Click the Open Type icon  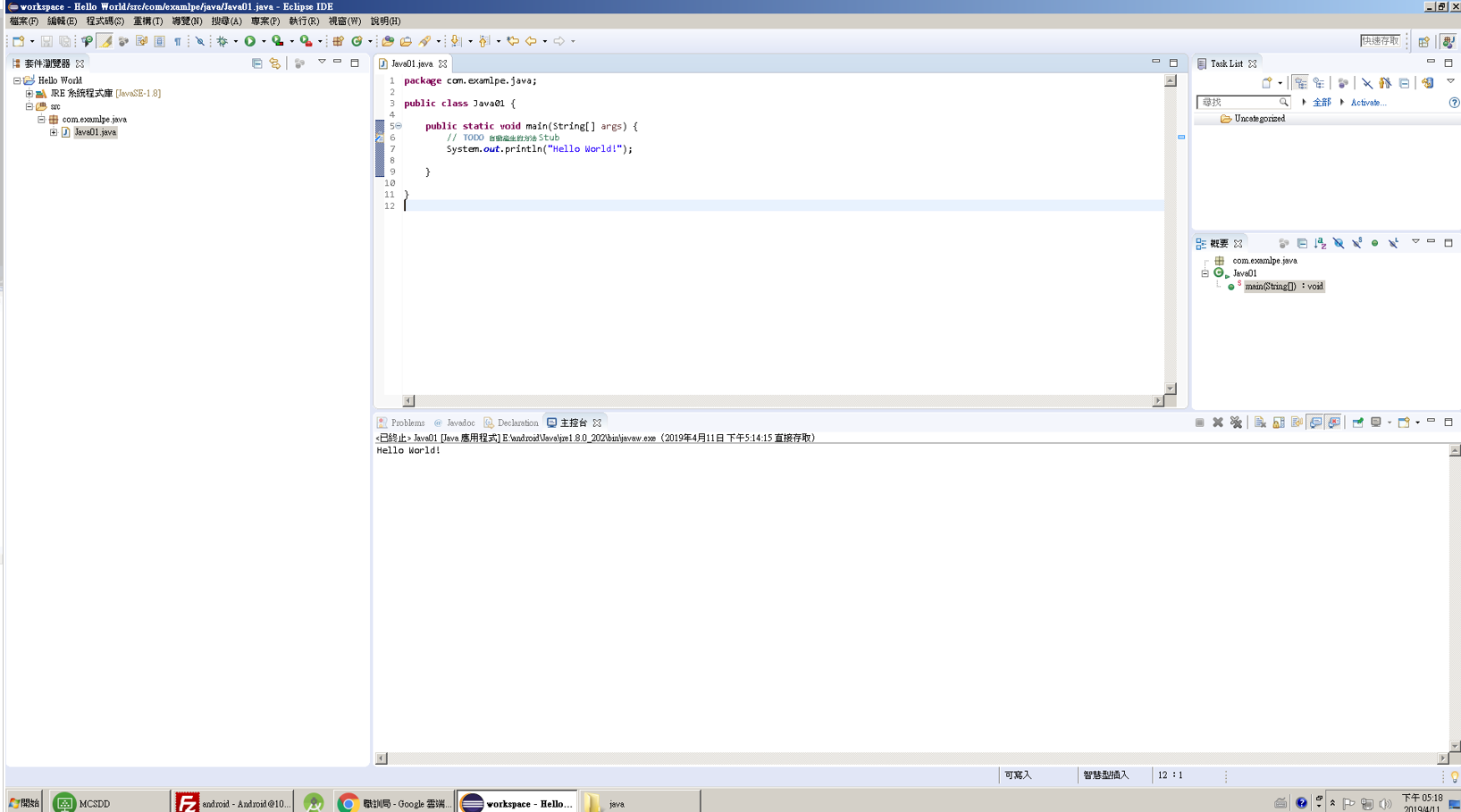pos(388,41)
